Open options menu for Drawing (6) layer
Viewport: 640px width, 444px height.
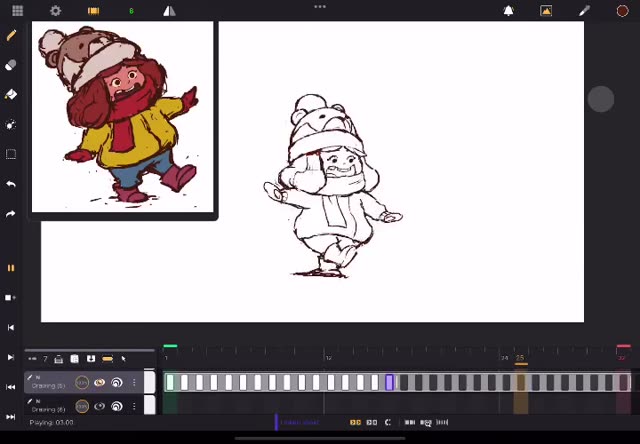[x=134, y=406]
